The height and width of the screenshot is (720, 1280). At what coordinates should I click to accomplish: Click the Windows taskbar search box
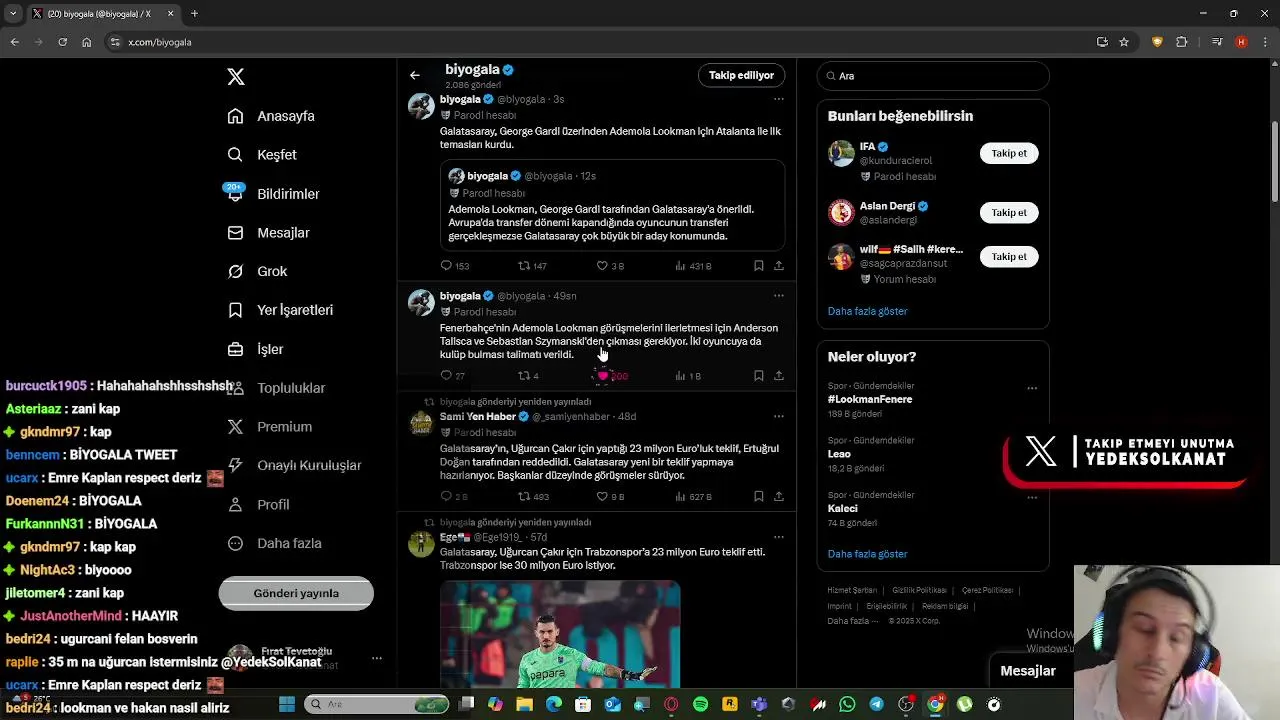pos(378,705)
